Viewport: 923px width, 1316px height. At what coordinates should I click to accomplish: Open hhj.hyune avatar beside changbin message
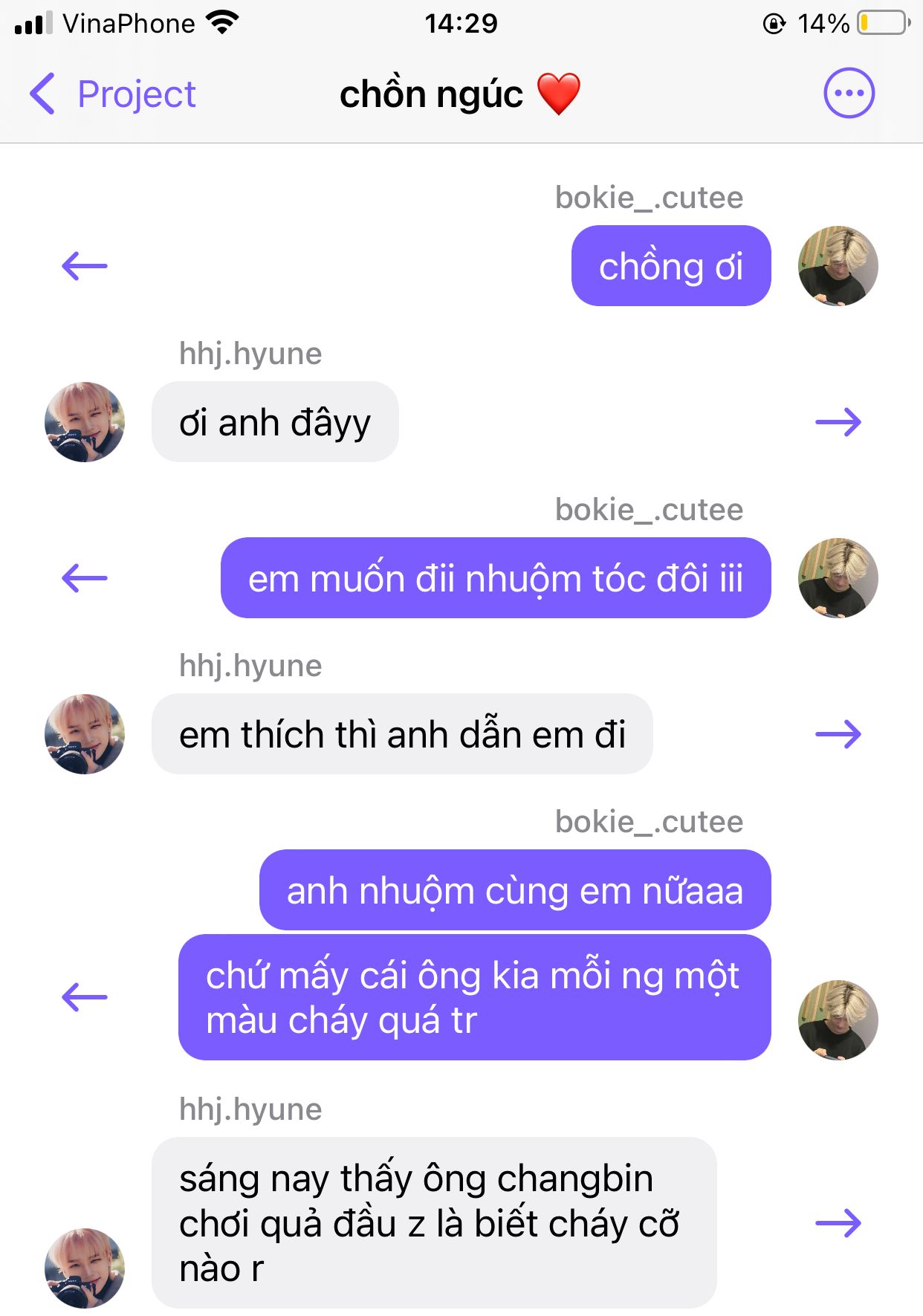coord(85,1268)
